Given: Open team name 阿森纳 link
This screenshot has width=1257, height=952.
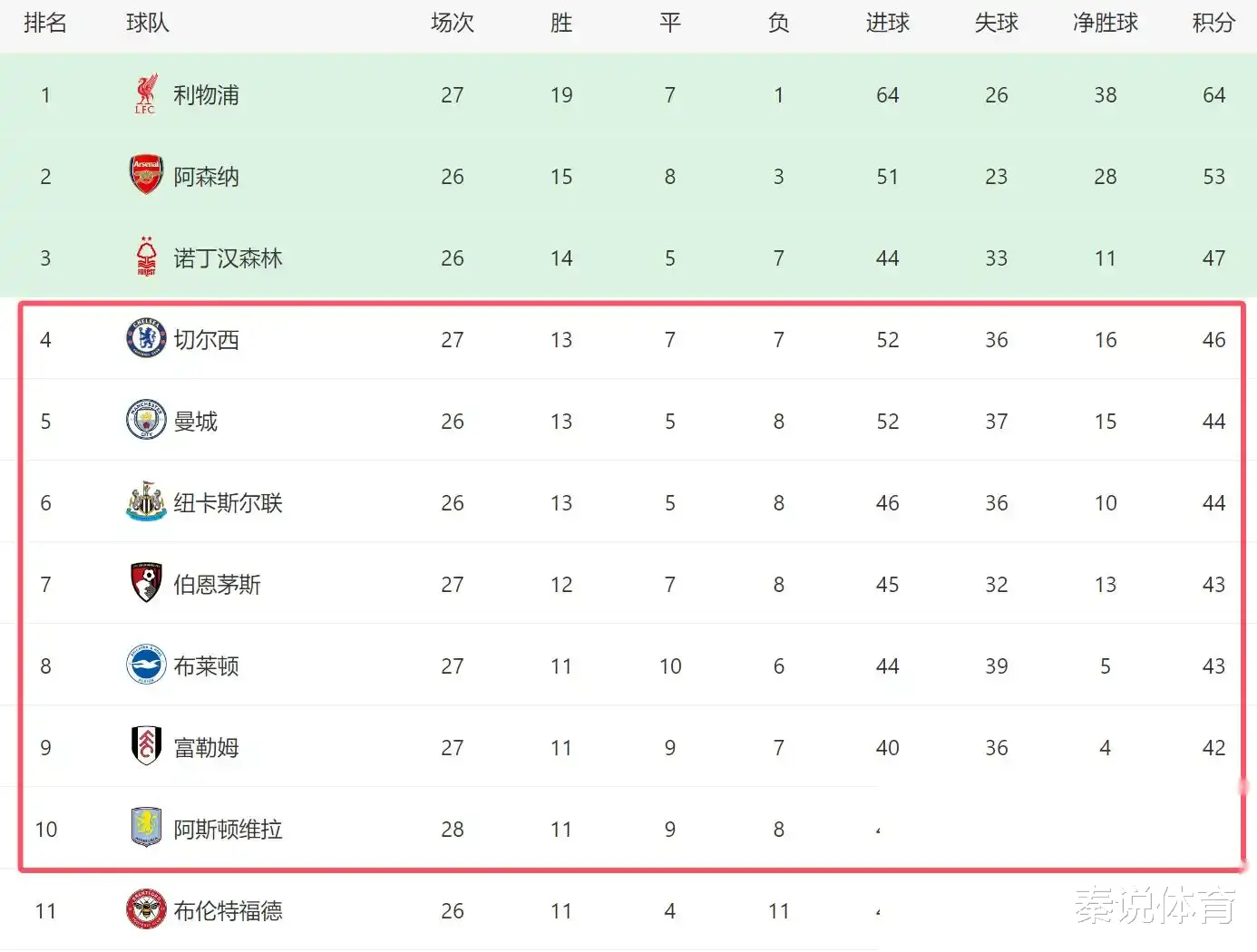Looking at the screenshot, I should click(x=207, y=177).
